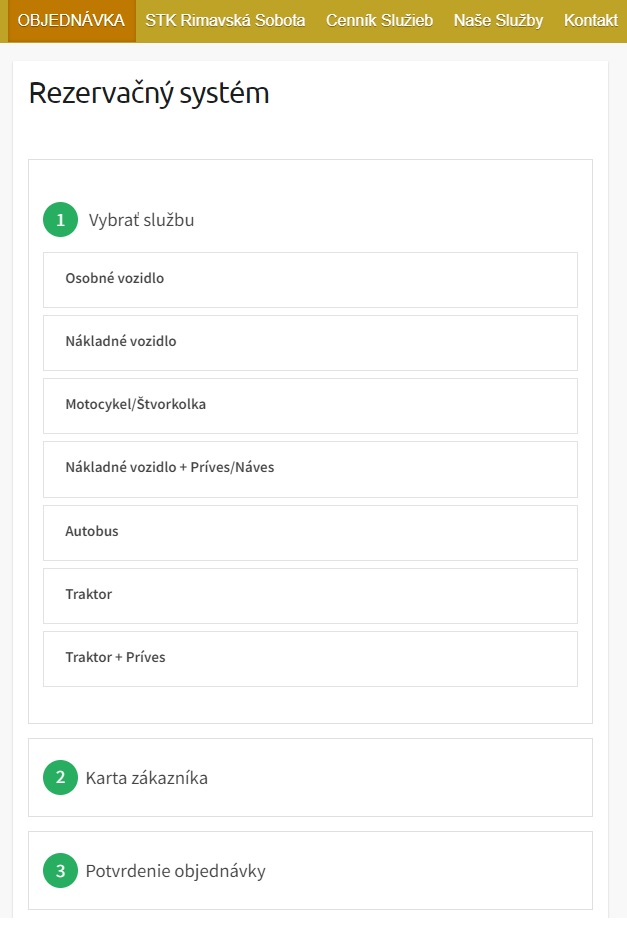Click the green step 2 circle badge

[60, 777]
